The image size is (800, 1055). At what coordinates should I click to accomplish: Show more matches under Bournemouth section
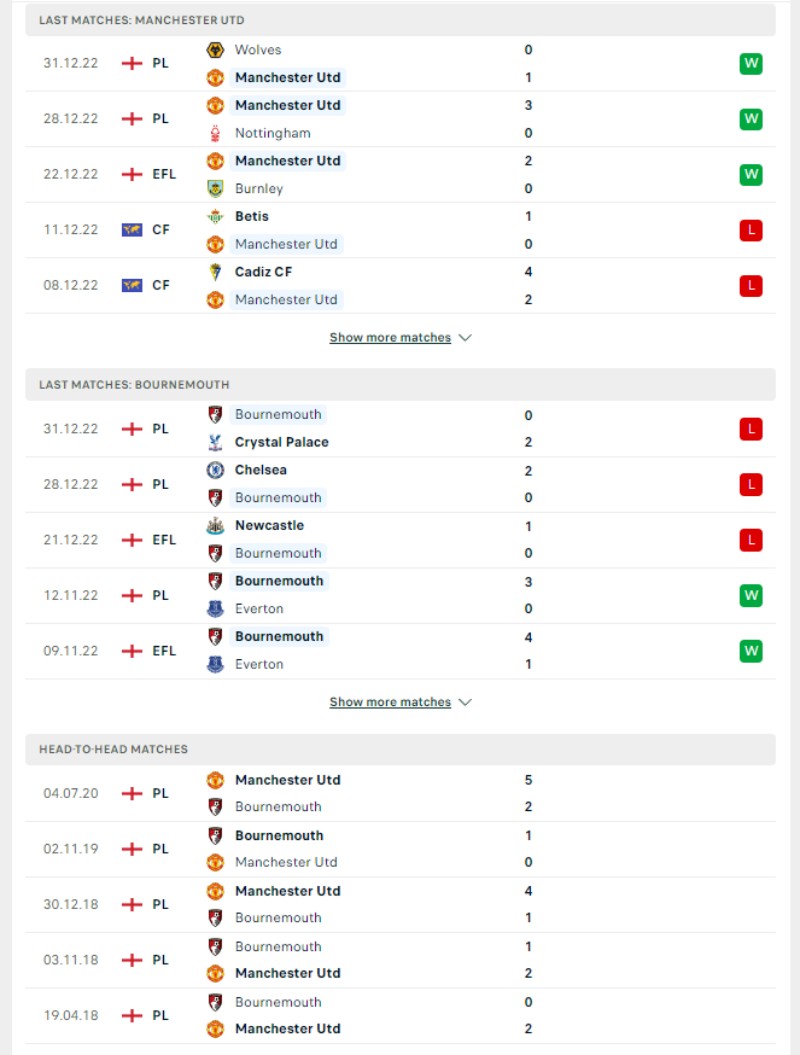click(x=390, y=702)
